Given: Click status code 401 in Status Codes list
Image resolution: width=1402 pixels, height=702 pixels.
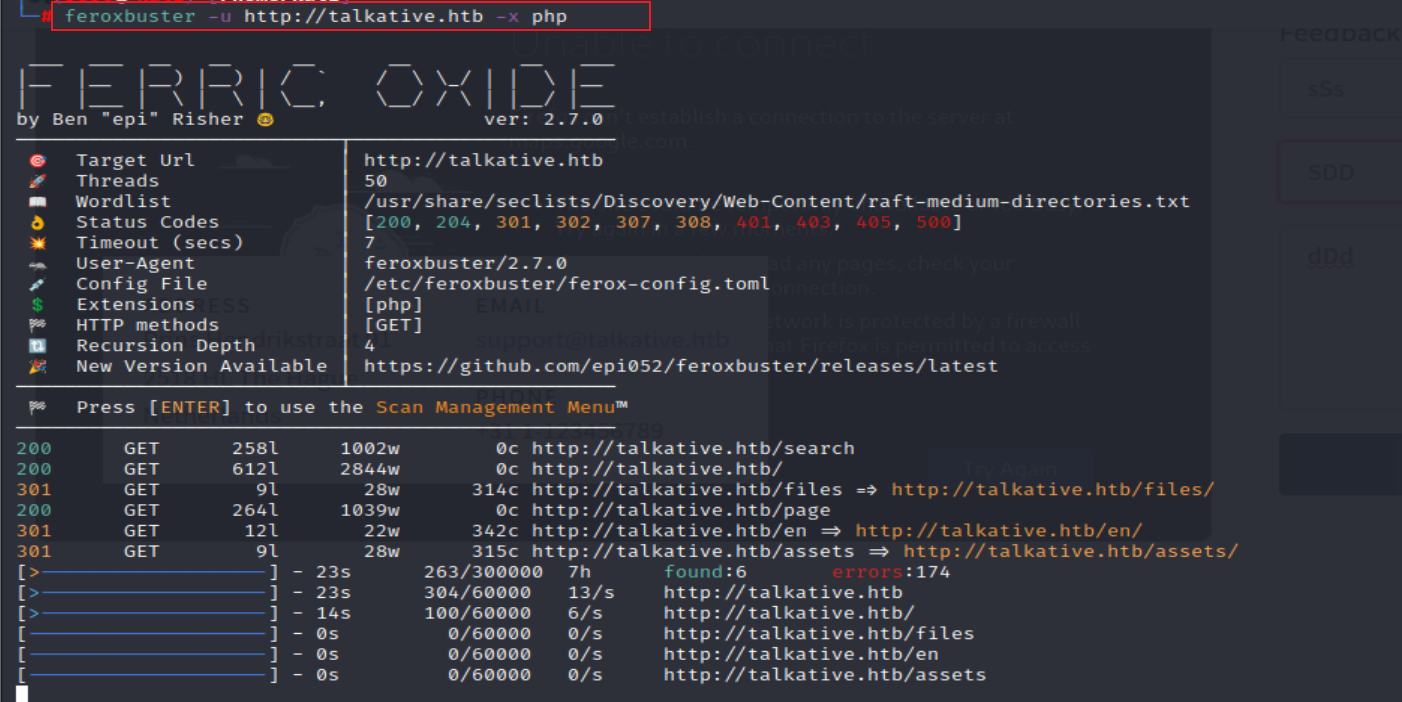Looking at the screenshot, I should [753, 222].
